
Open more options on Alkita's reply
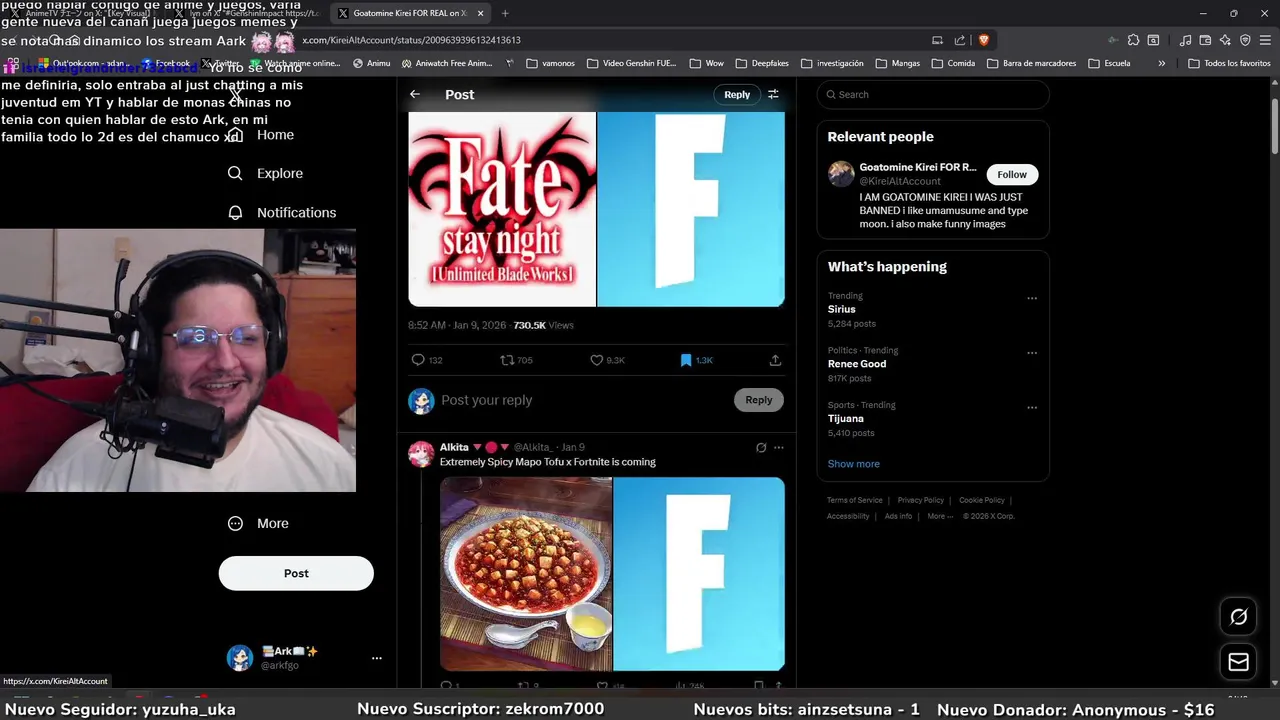[x=779, y=448]
